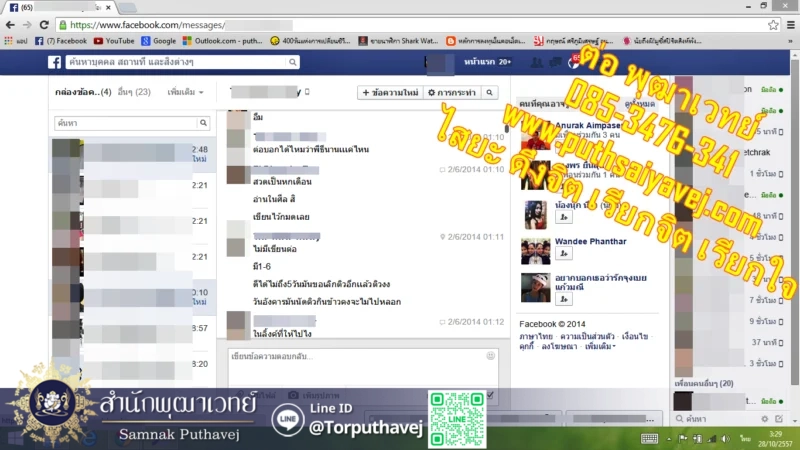
Task: Open the friend requests icon
Action: click(x=536, y=62)
